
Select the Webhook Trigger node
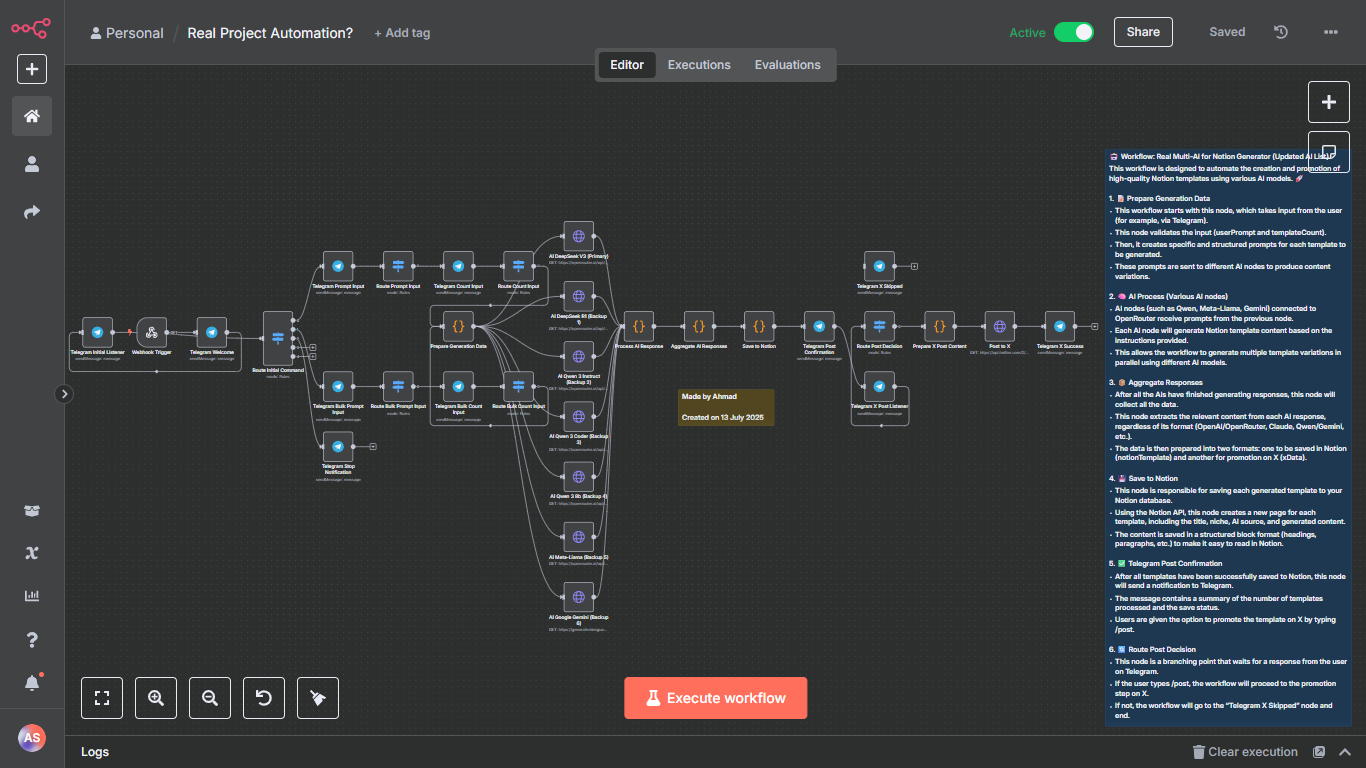tap(152, 333)
